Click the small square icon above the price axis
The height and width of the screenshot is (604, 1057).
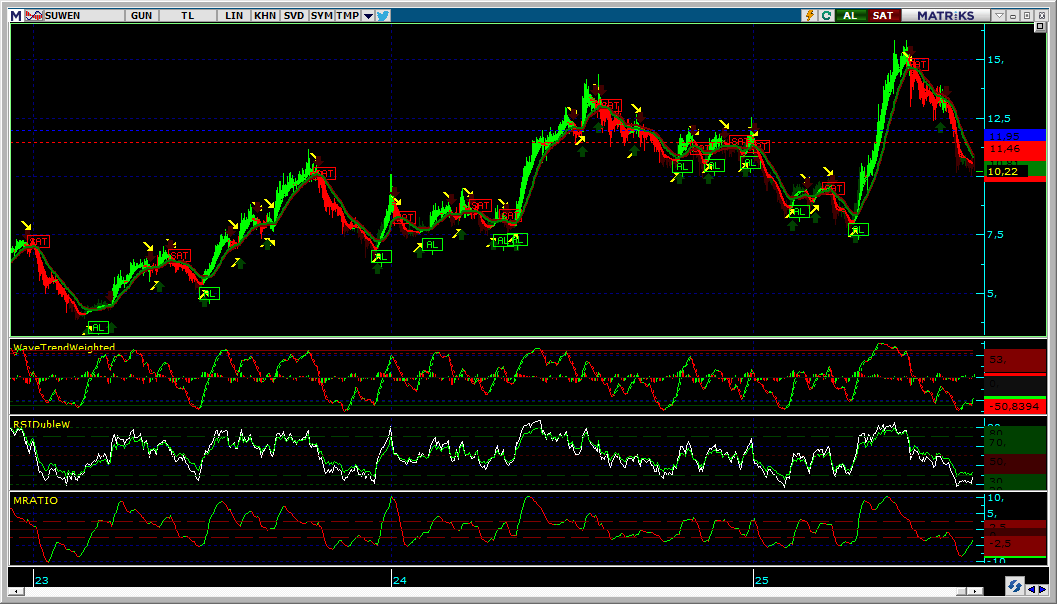[1039, 27]
